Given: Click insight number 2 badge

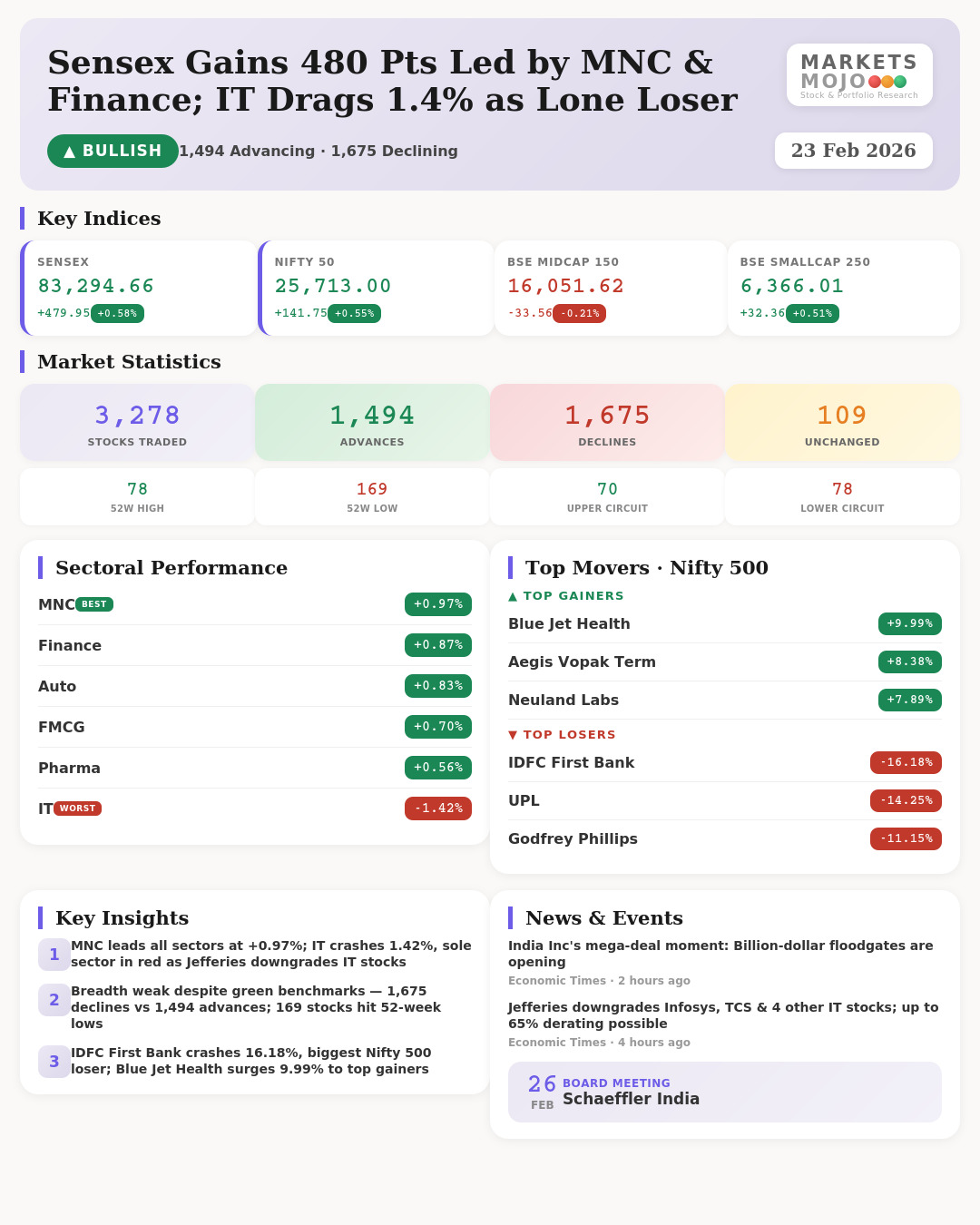Looking at the screenshot, I should [54, 1000].
